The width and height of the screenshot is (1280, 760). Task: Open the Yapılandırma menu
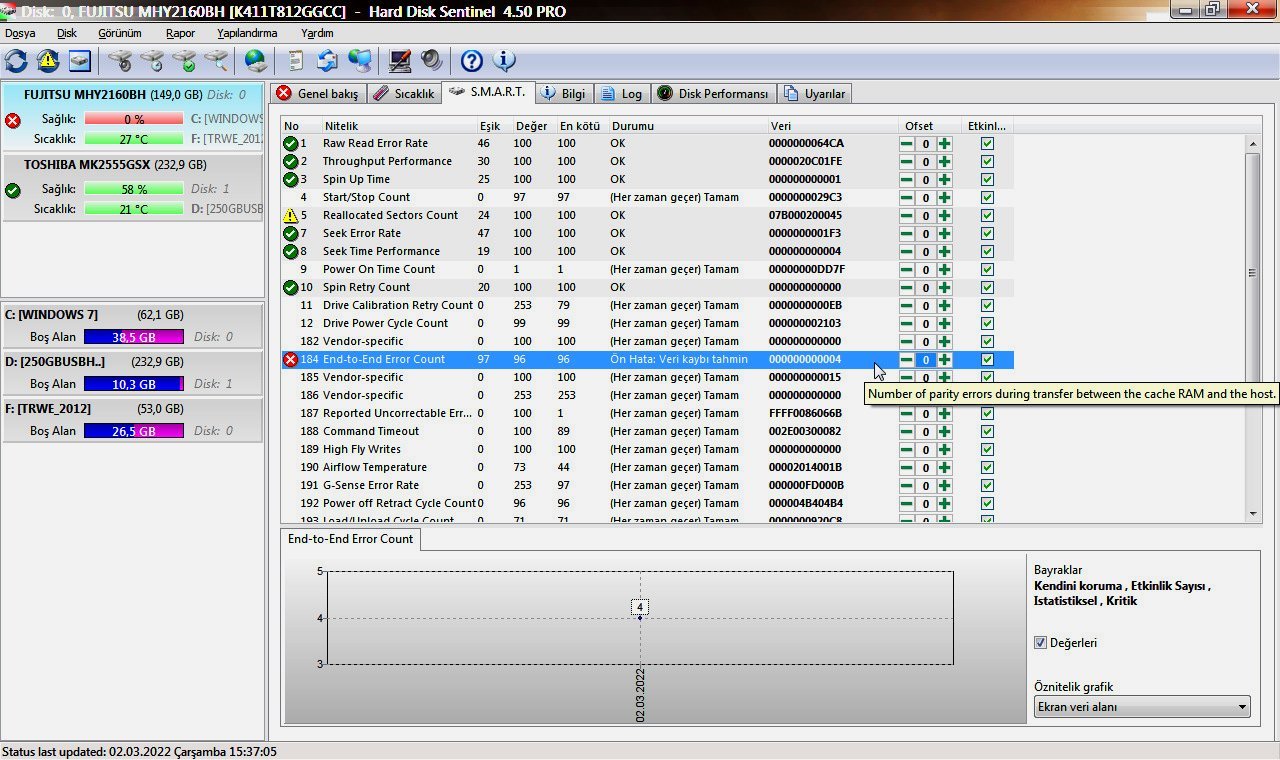[247, 33]
